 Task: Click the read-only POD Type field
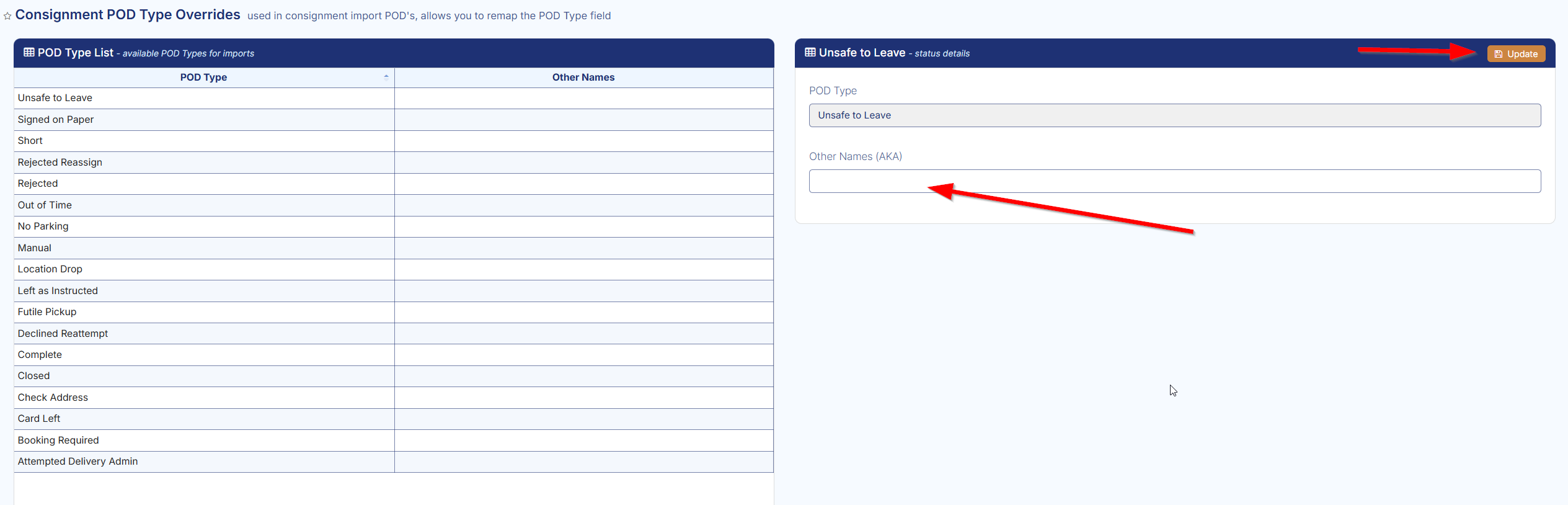tap(1174, 115)
